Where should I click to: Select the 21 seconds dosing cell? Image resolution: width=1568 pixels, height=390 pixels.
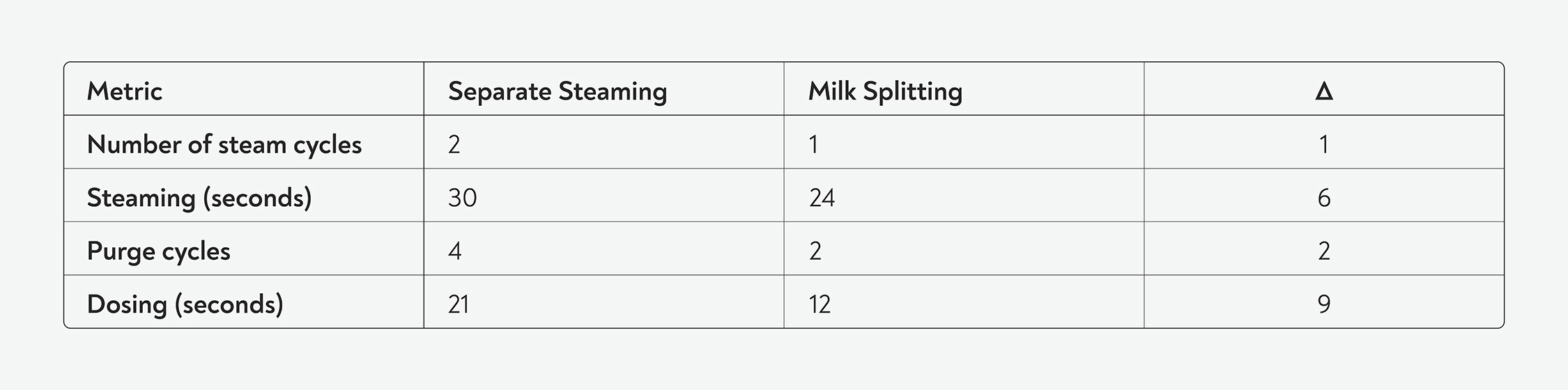coord(459,304)
